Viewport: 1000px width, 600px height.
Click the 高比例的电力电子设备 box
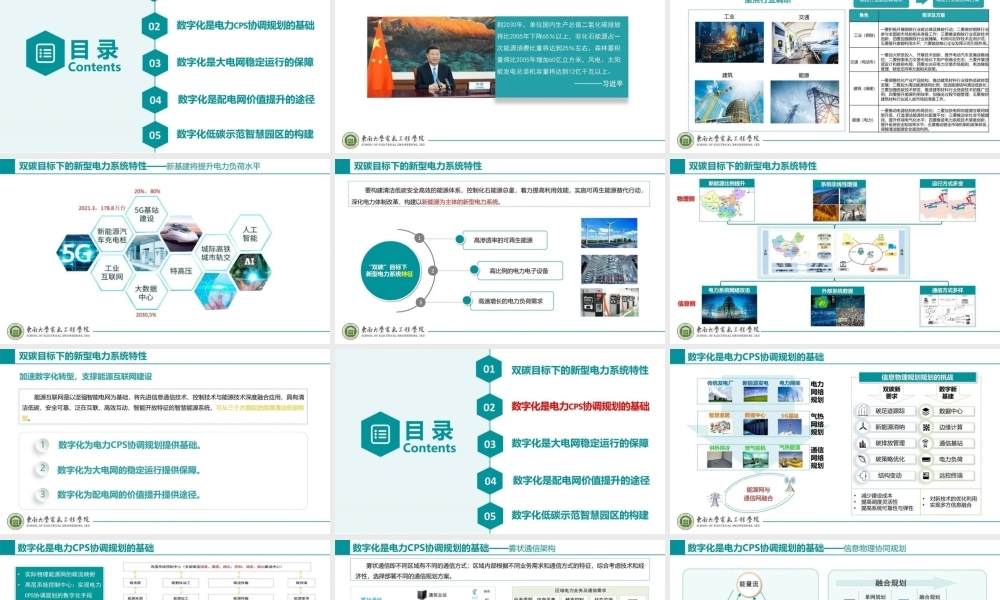click(518, 270)
